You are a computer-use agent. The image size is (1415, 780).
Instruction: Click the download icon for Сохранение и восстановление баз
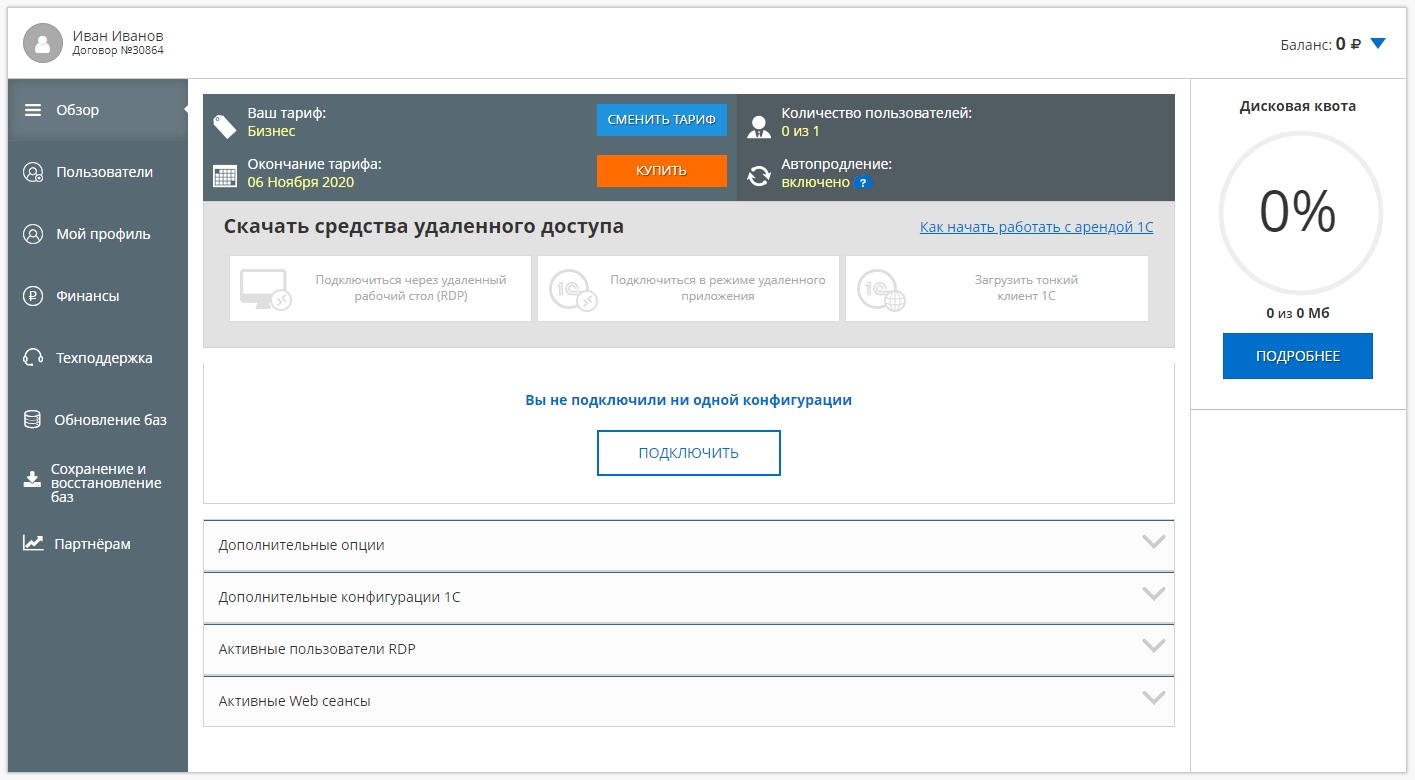point(33,480)
